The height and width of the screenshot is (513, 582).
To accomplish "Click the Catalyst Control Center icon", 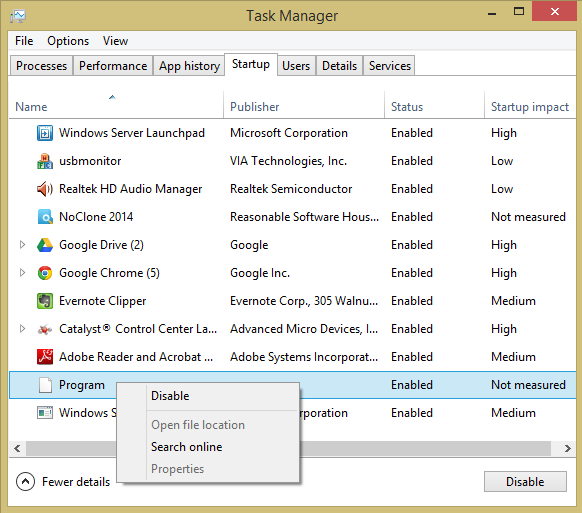I will (45, 329).
